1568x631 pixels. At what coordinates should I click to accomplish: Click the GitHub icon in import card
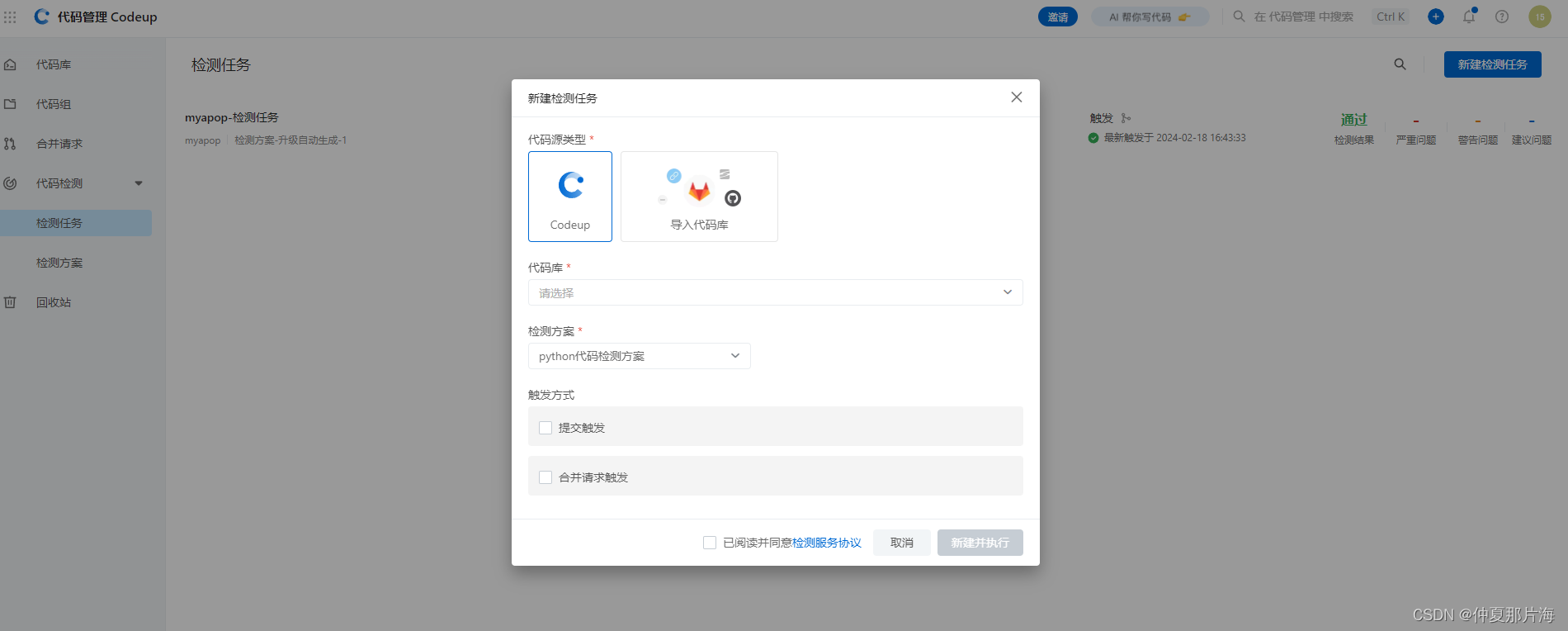pos(733,198)
